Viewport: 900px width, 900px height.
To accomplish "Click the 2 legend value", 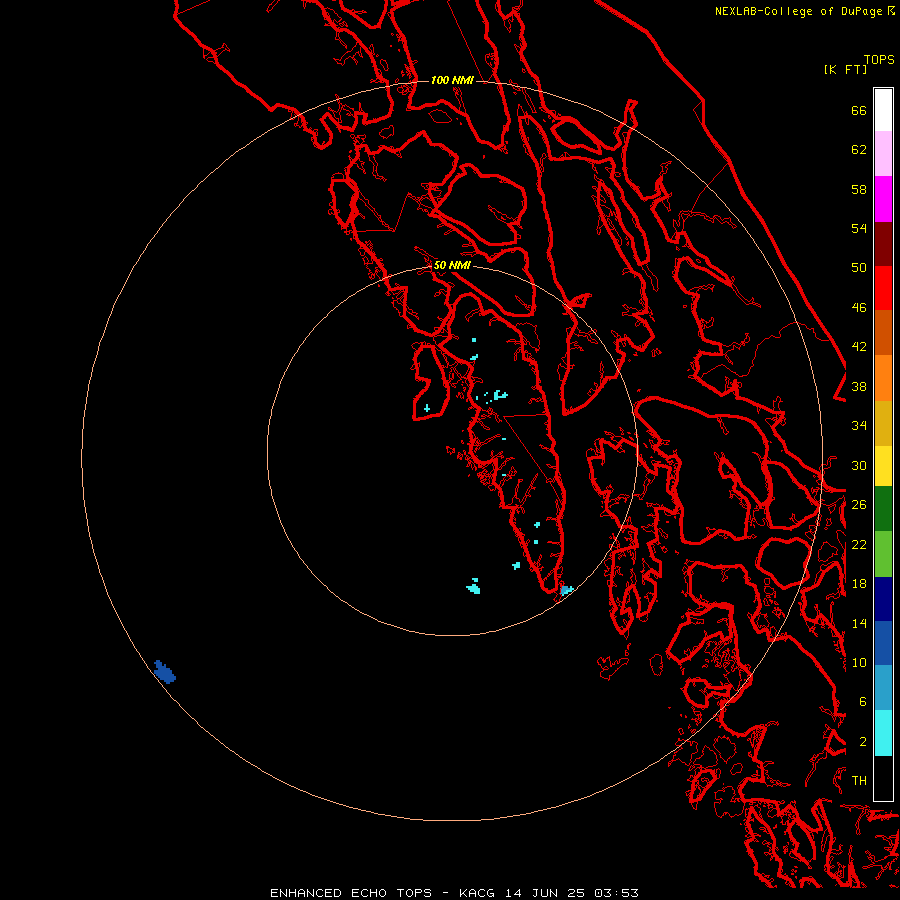I will pos(862,742).
